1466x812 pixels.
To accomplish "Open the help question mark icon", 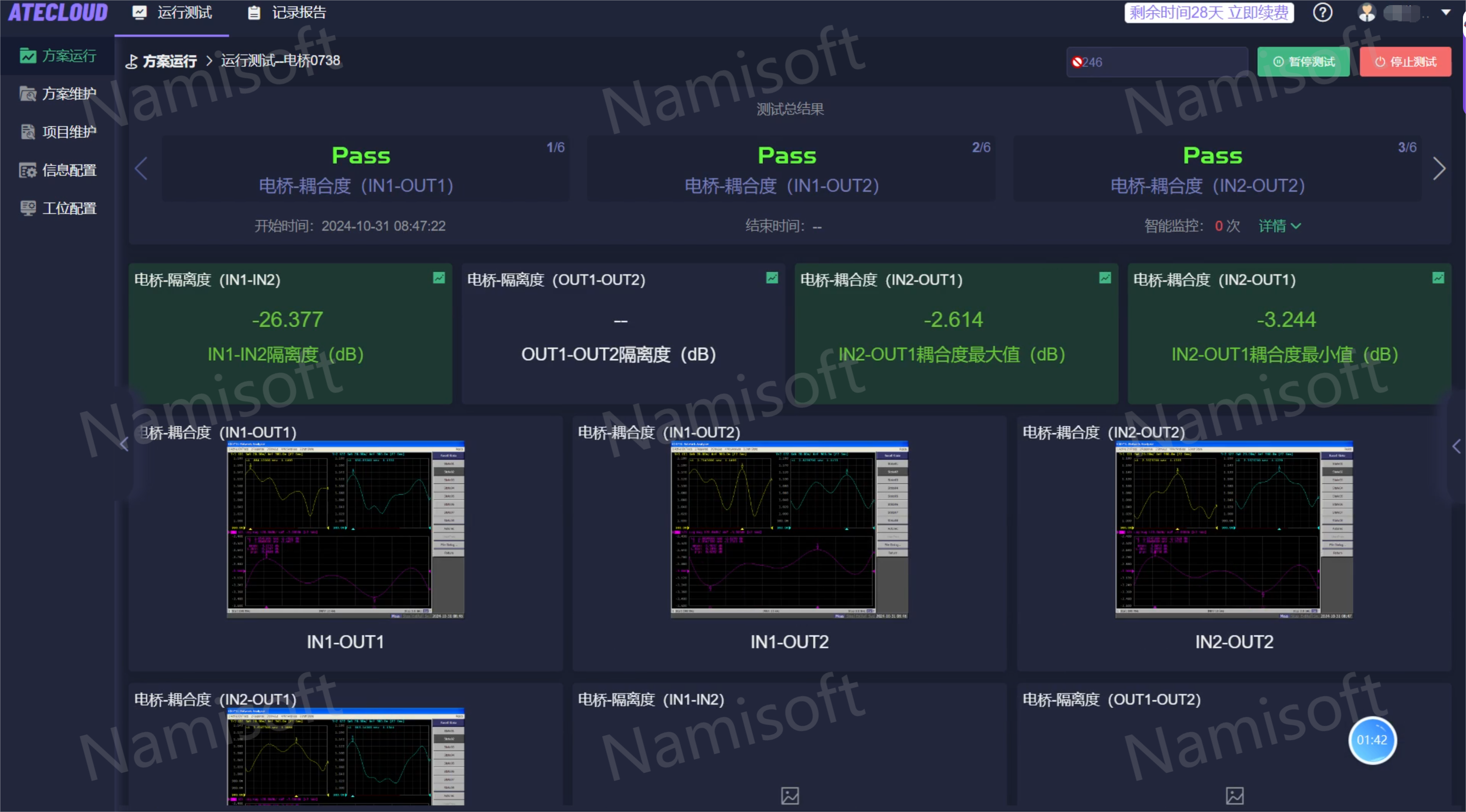I will point(1322,13).
